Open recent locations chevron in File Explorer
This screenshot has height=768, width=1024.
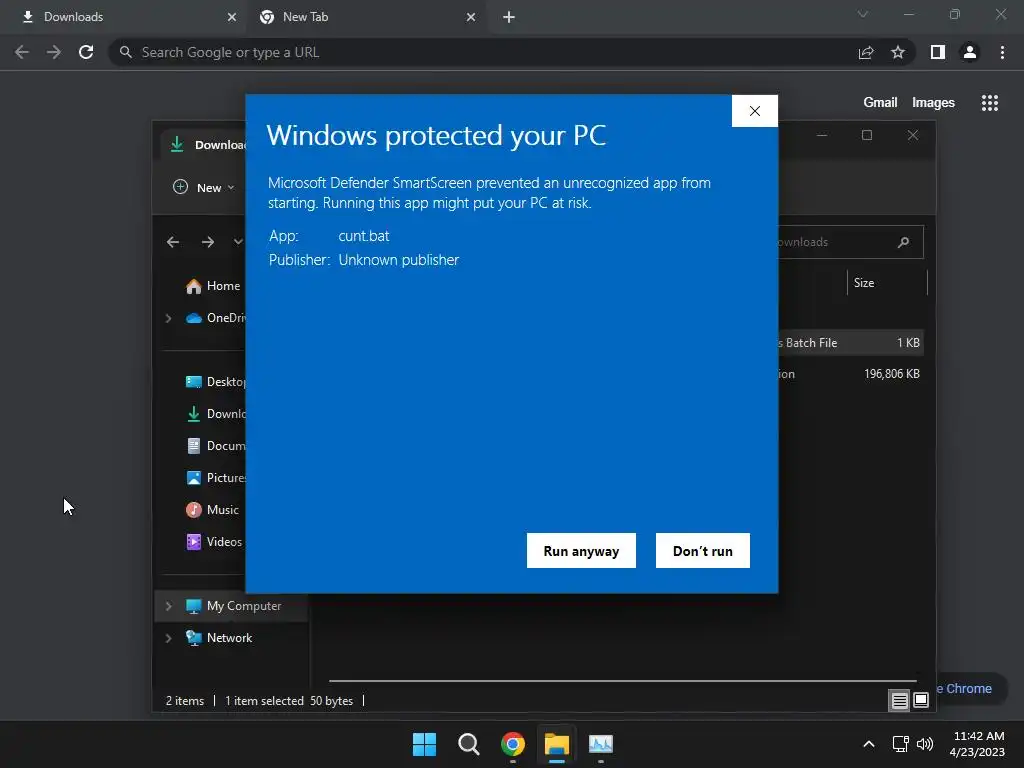point(238,242)
